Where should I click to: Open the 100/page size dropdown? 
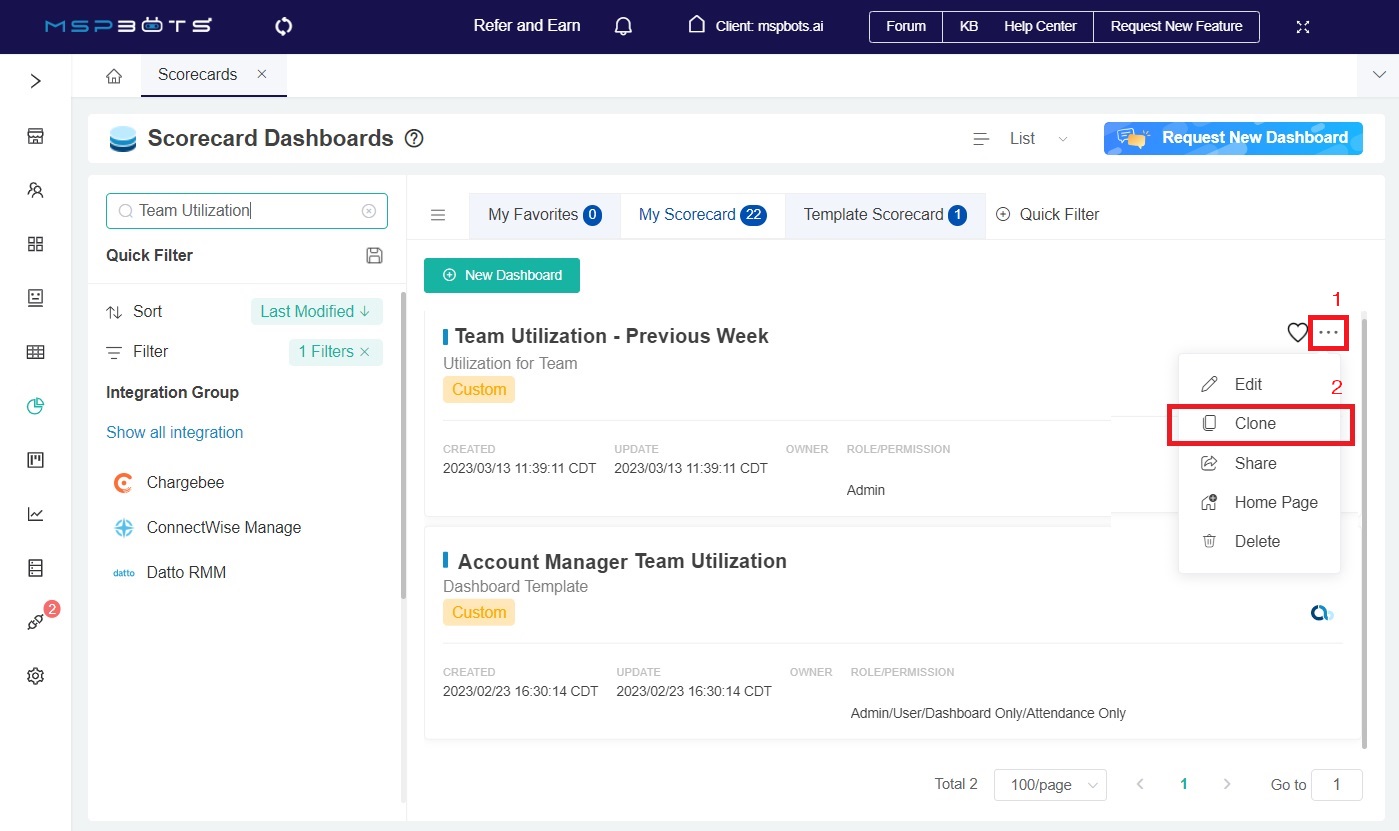coord(1050,785)
